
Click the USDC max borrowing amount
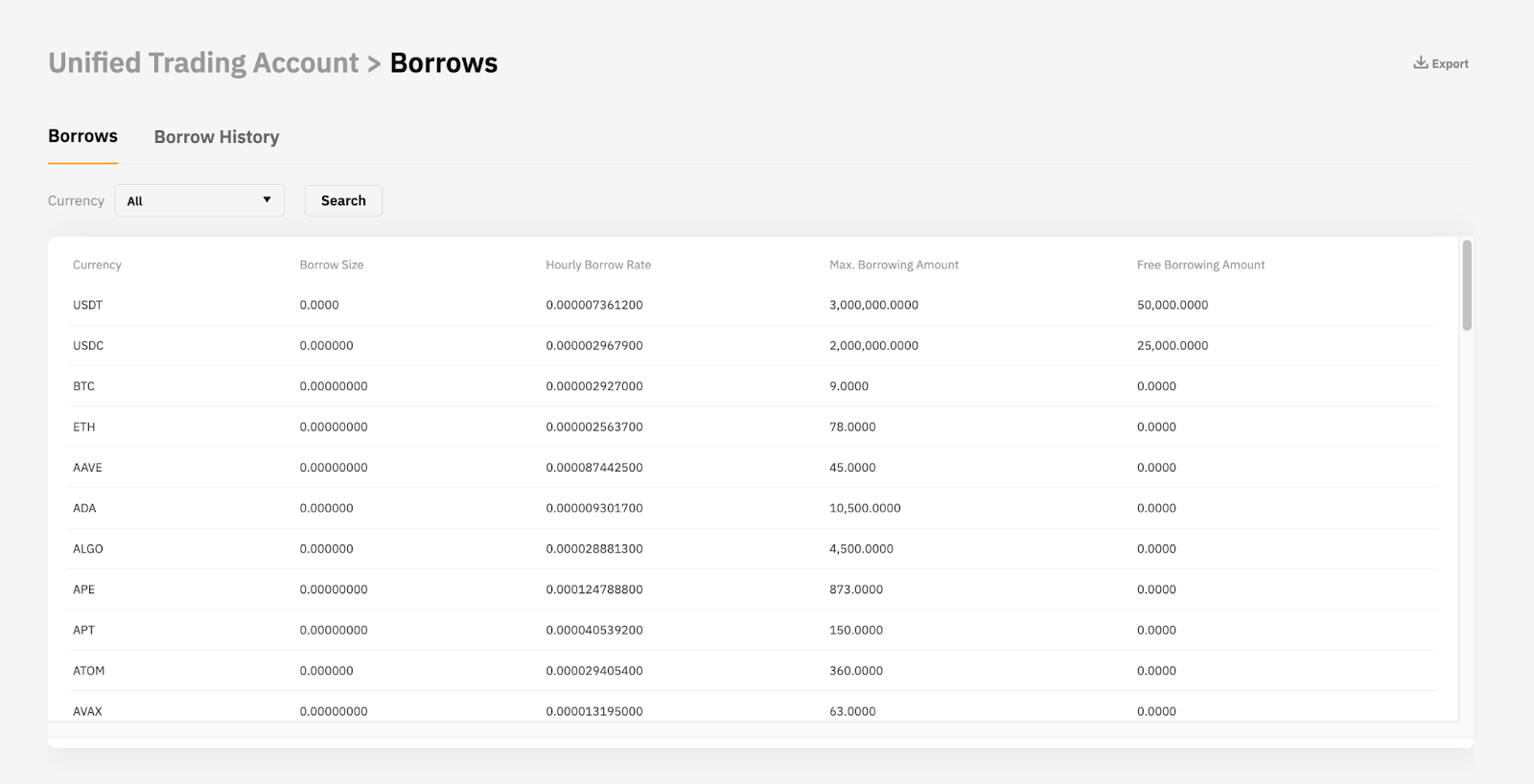pyautogui.click(x=873, y=345)
